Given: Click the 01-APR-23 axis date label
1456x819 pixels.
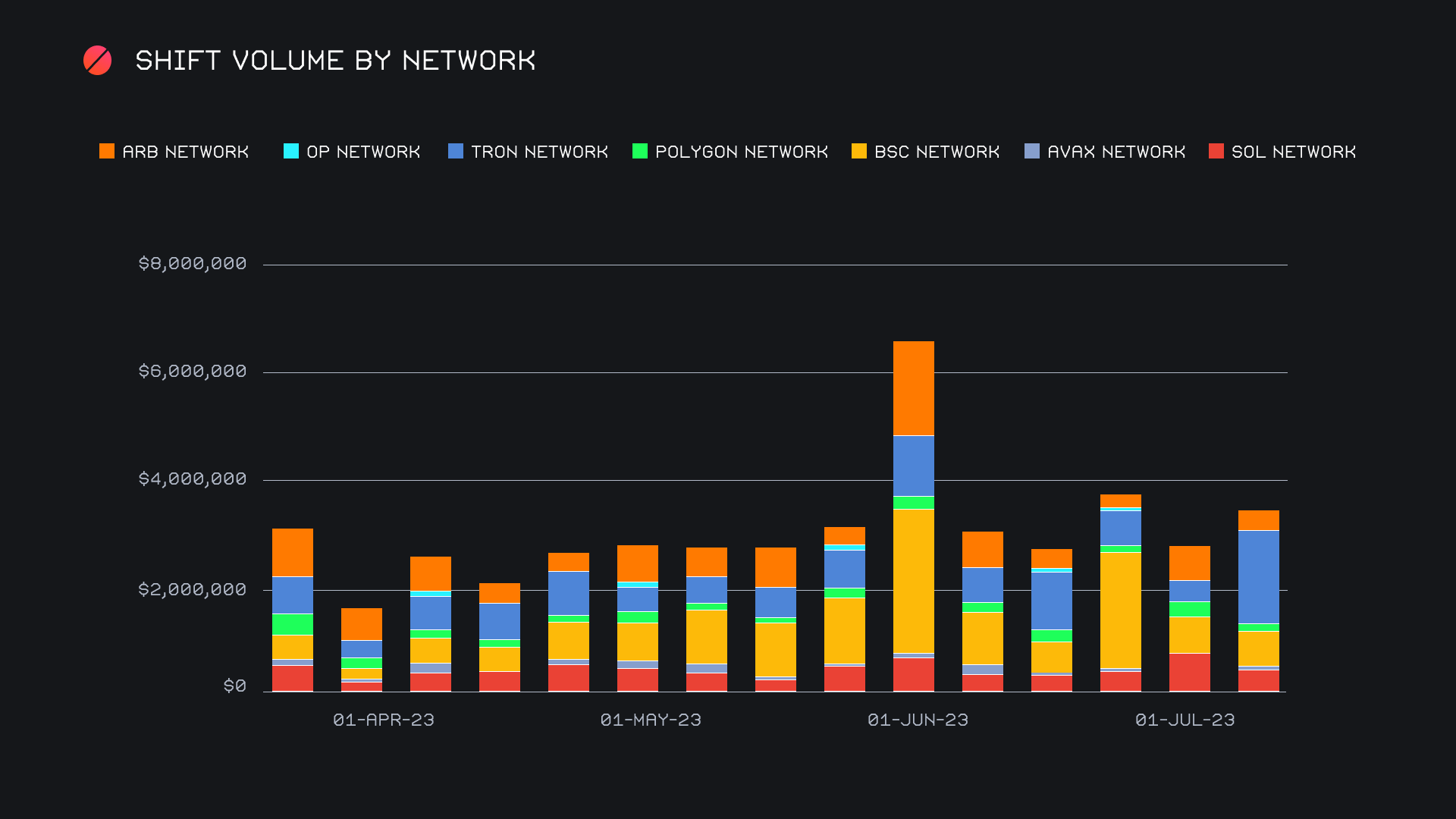Looking at the screenshot, I should click(384, 720).
